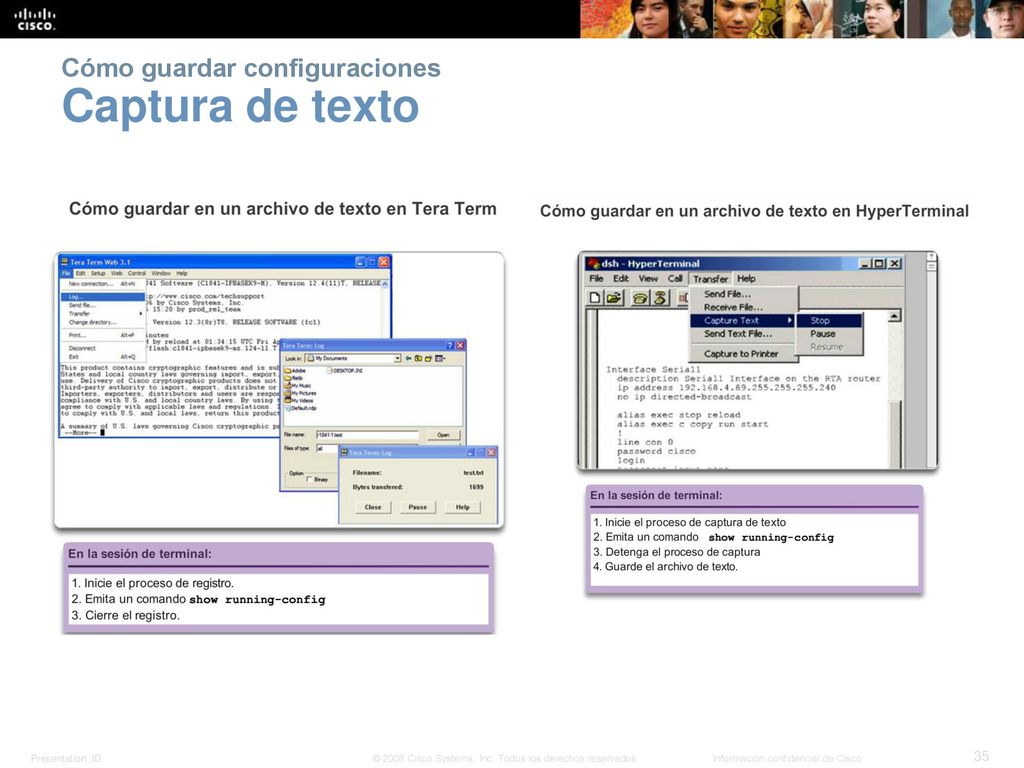The height and width of the screenshot is (768, 1024).
Task: Choose Send Text File... in Transfer menu
Action: (x=744, y=334)
